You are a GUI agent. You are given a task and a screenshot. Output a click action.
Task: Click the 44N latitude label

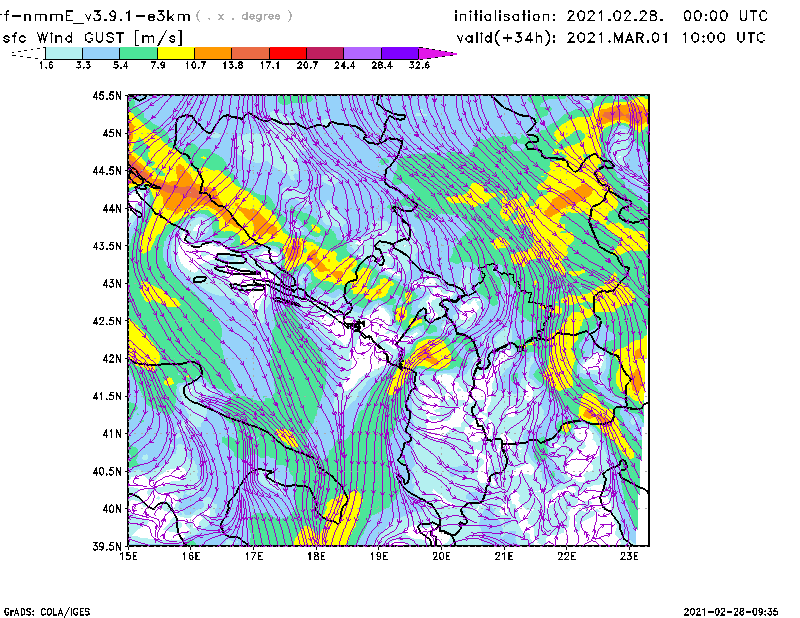point(112,208)
